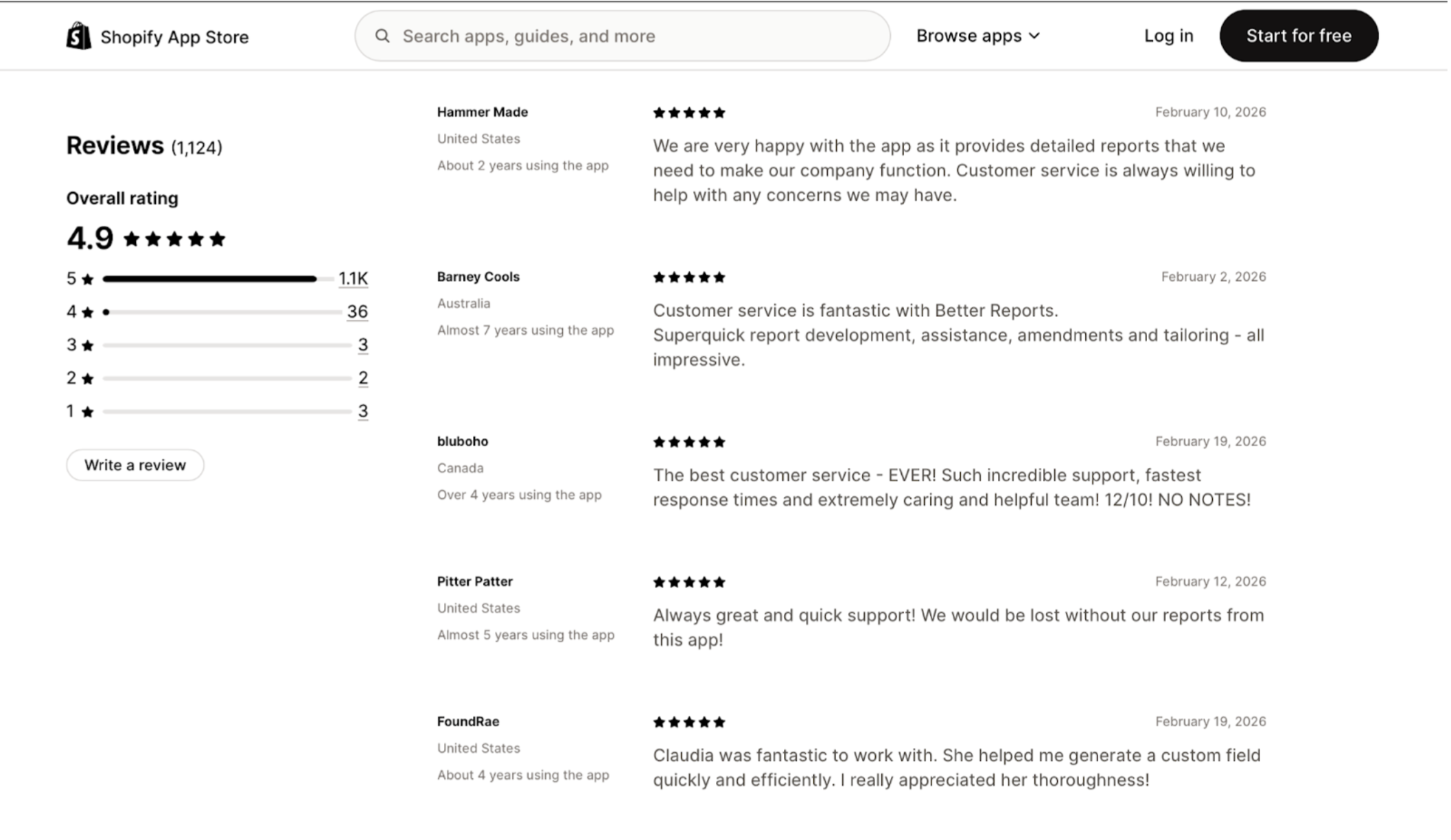
Task: Click the overall rating stars next to 4.9
Action: pos(174,240)
